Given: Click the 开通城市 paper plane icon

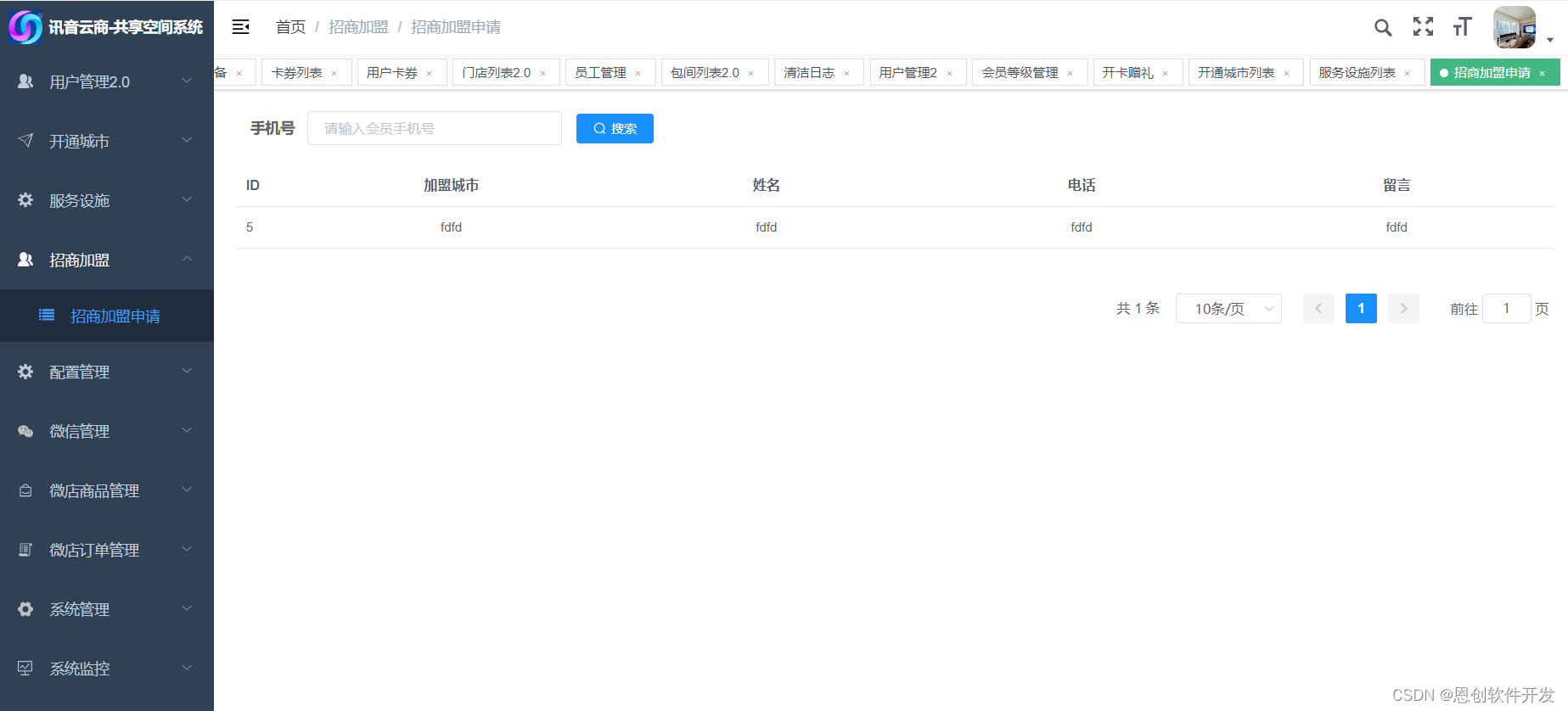Looking at the screenshot, I should coord(25,141).
